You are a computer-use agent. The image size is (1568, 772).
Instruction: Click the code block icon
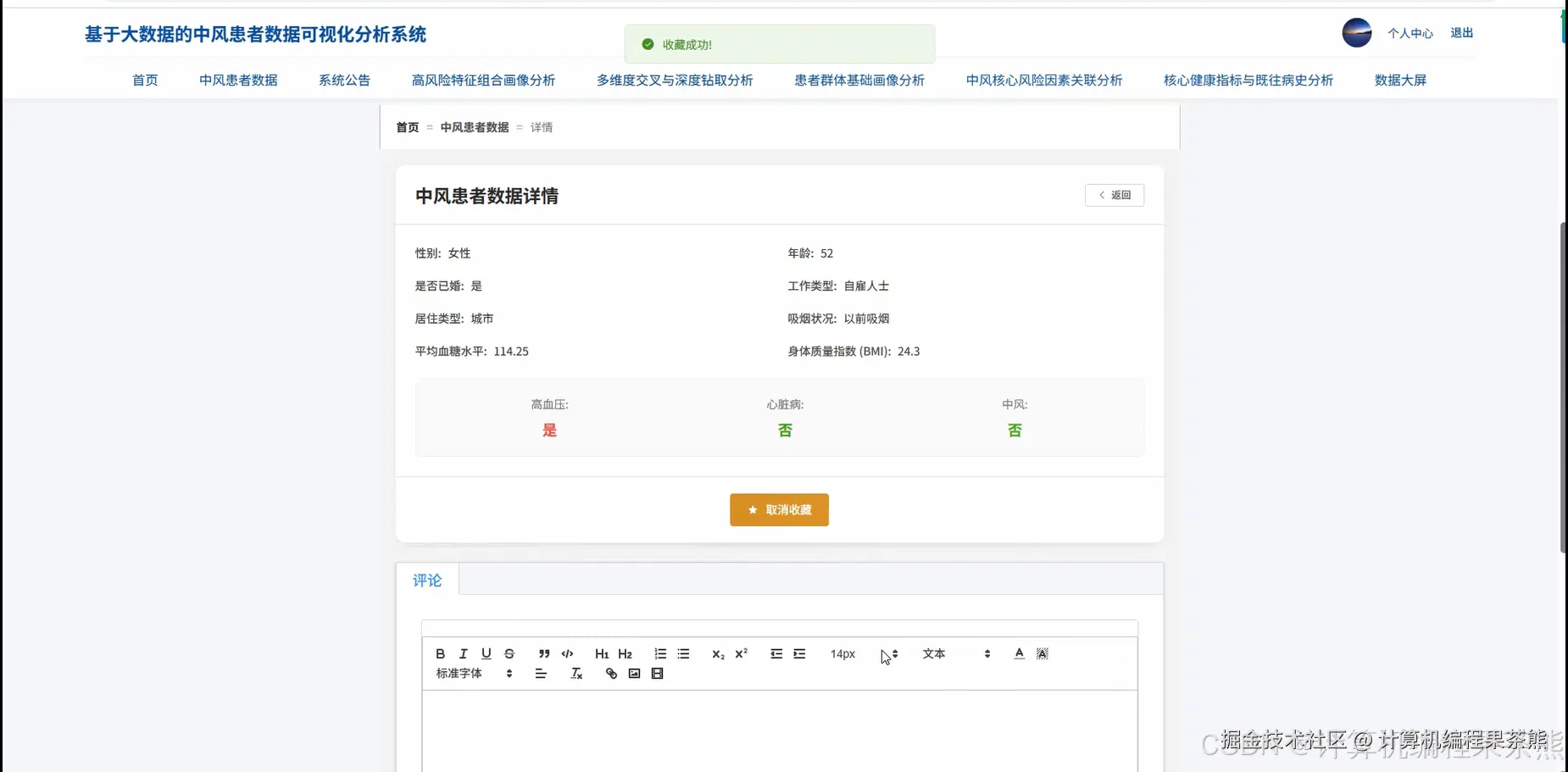[x=567, y=653]
